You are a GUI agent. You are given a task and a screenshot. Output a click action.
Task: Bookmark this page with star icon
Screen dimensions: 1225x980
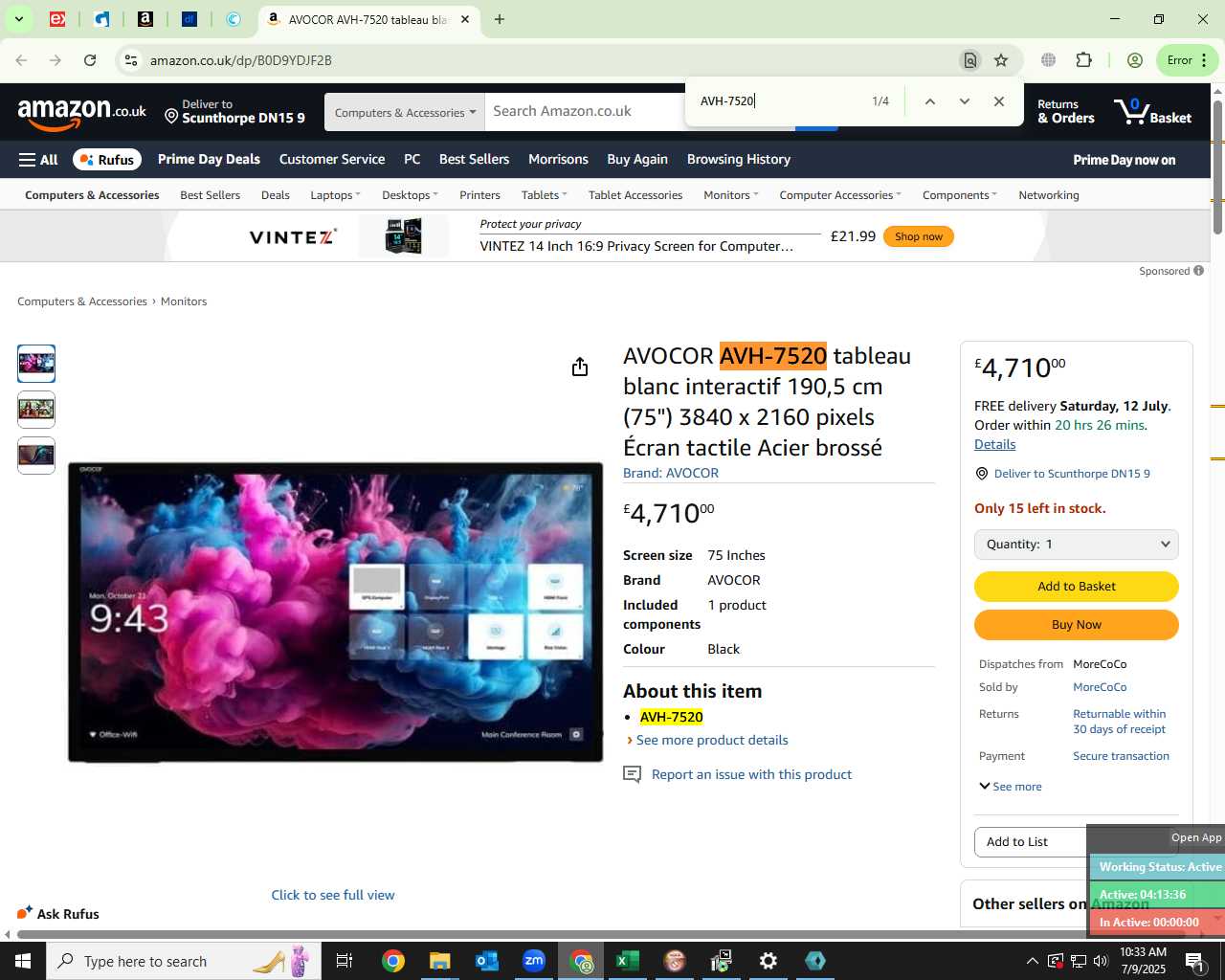pos(1001,60)
